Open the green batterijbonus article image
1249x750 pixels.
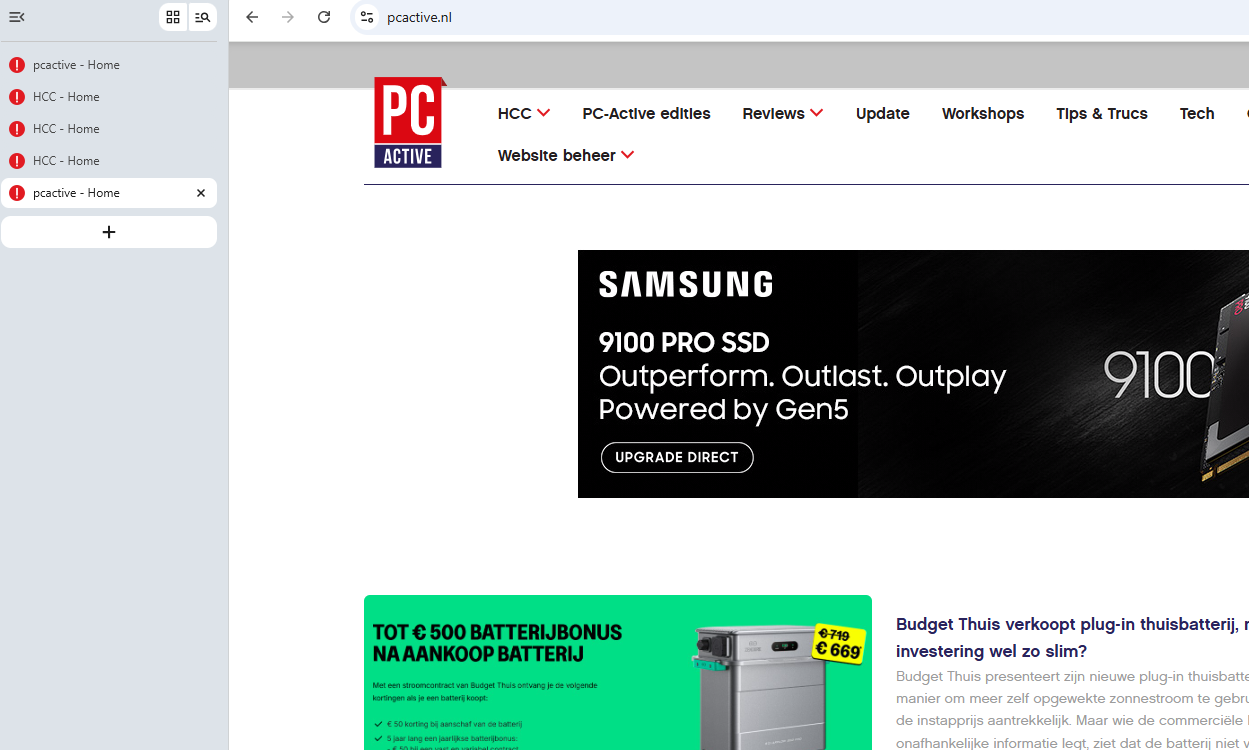[x=617, y=672]
